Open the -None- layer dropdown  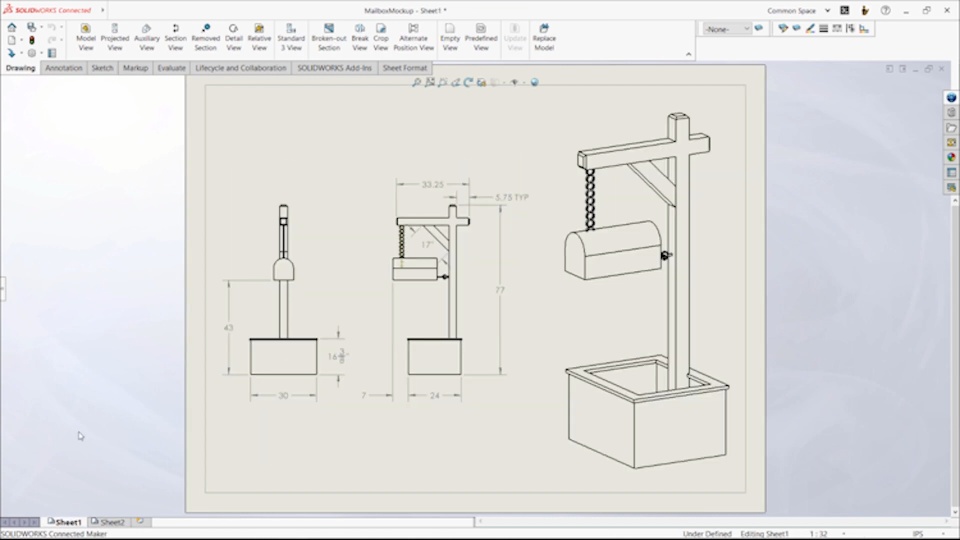click(x=727, y=29)
